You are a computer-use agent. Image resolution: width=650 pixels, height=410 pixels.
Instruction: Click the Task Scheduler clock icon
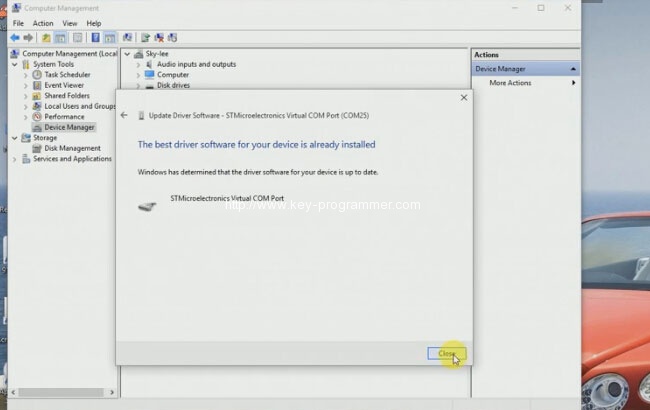pos(37,75)
